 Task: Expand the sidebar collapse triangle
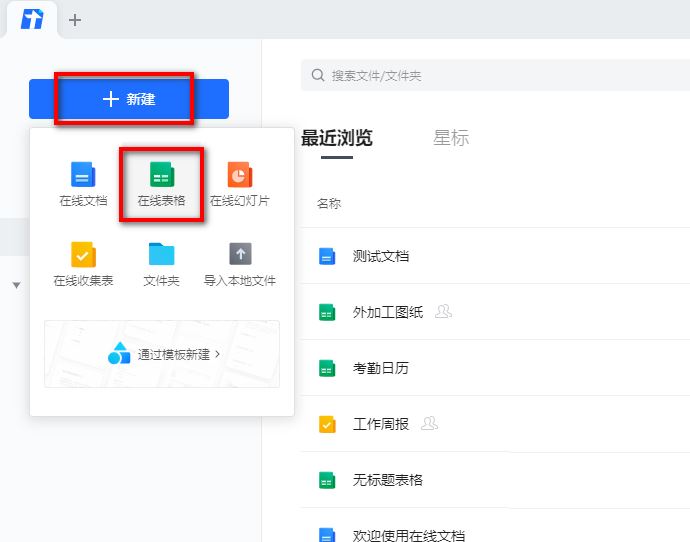point(16,286)
